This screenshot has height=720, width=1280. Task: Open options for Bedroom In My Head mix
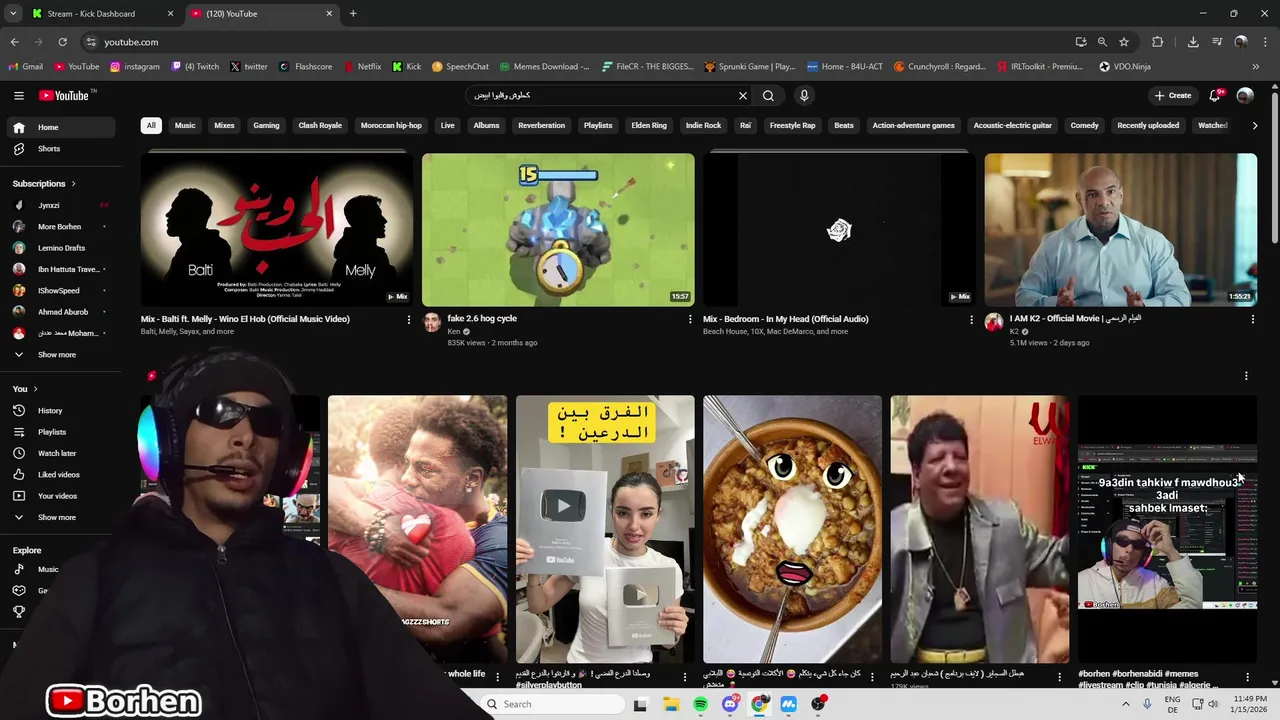coord(971,320)
